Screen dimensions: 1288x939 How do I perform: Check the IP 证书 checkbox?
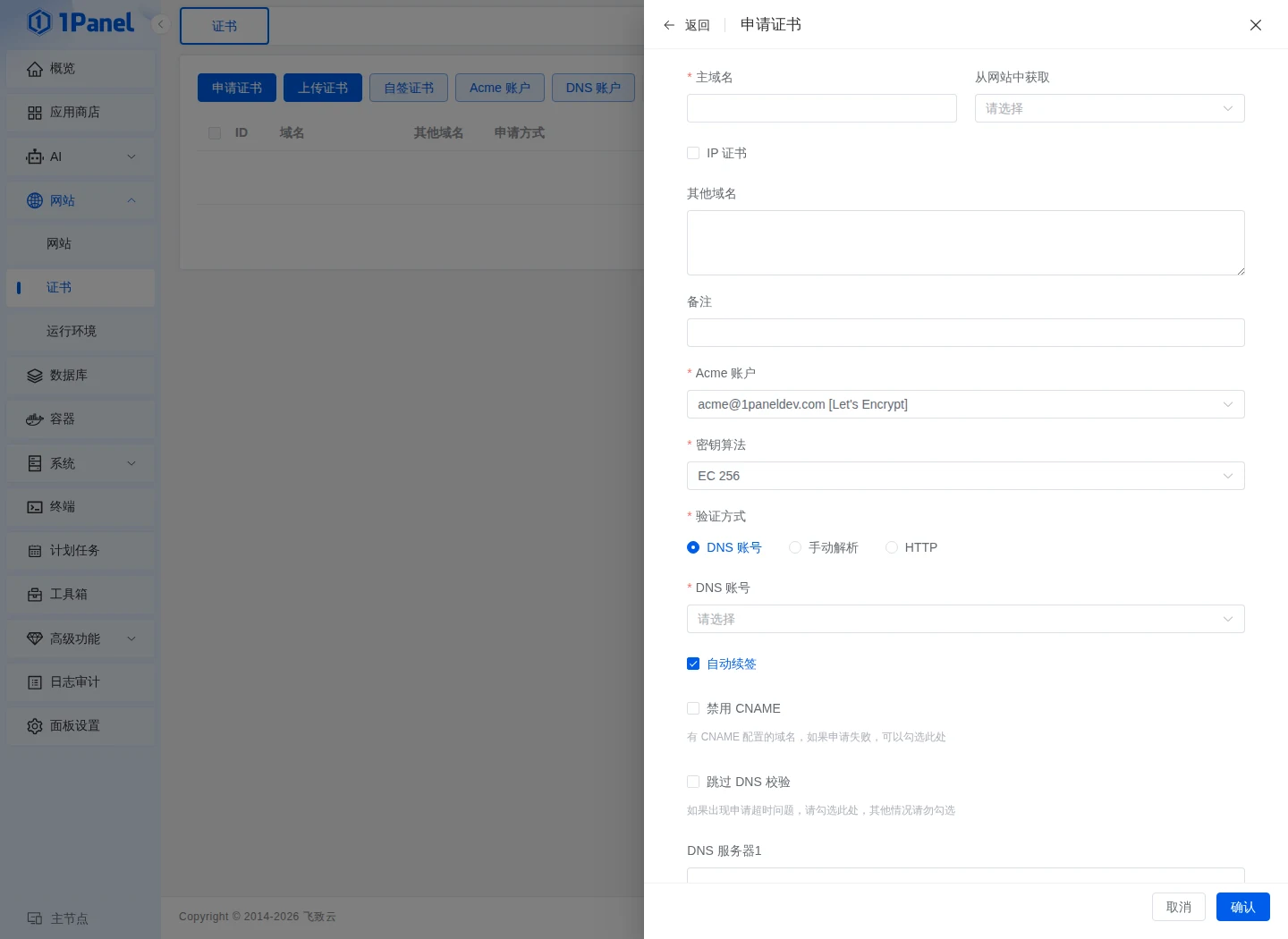tap(693, 153)
